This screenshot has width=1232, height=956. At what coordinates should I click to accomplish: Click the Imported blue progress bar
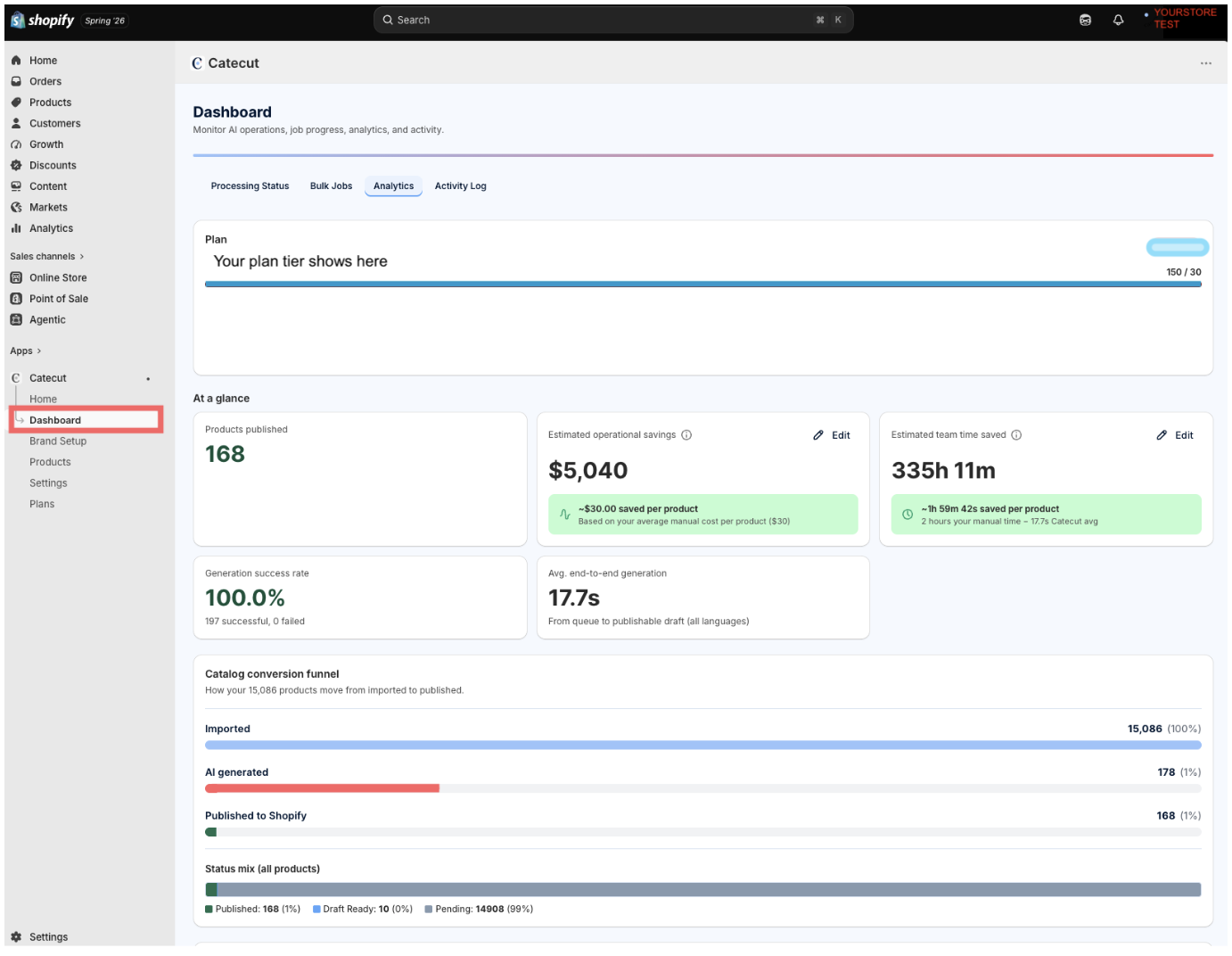[x=702, y=745]
